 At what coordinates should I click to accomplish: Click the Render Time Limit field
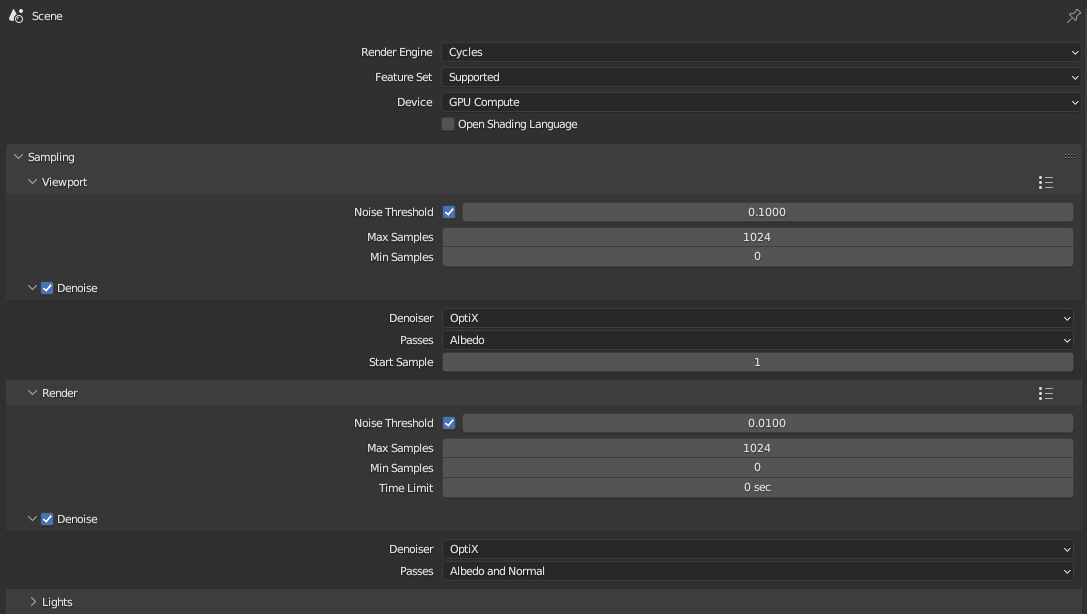tap(757, 487)
